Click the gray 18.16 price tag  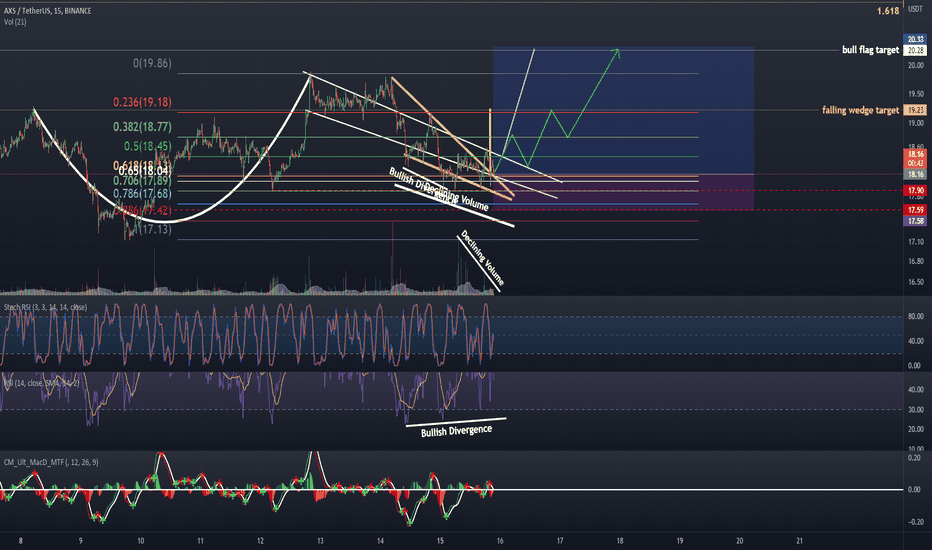(x=915, y=174)
